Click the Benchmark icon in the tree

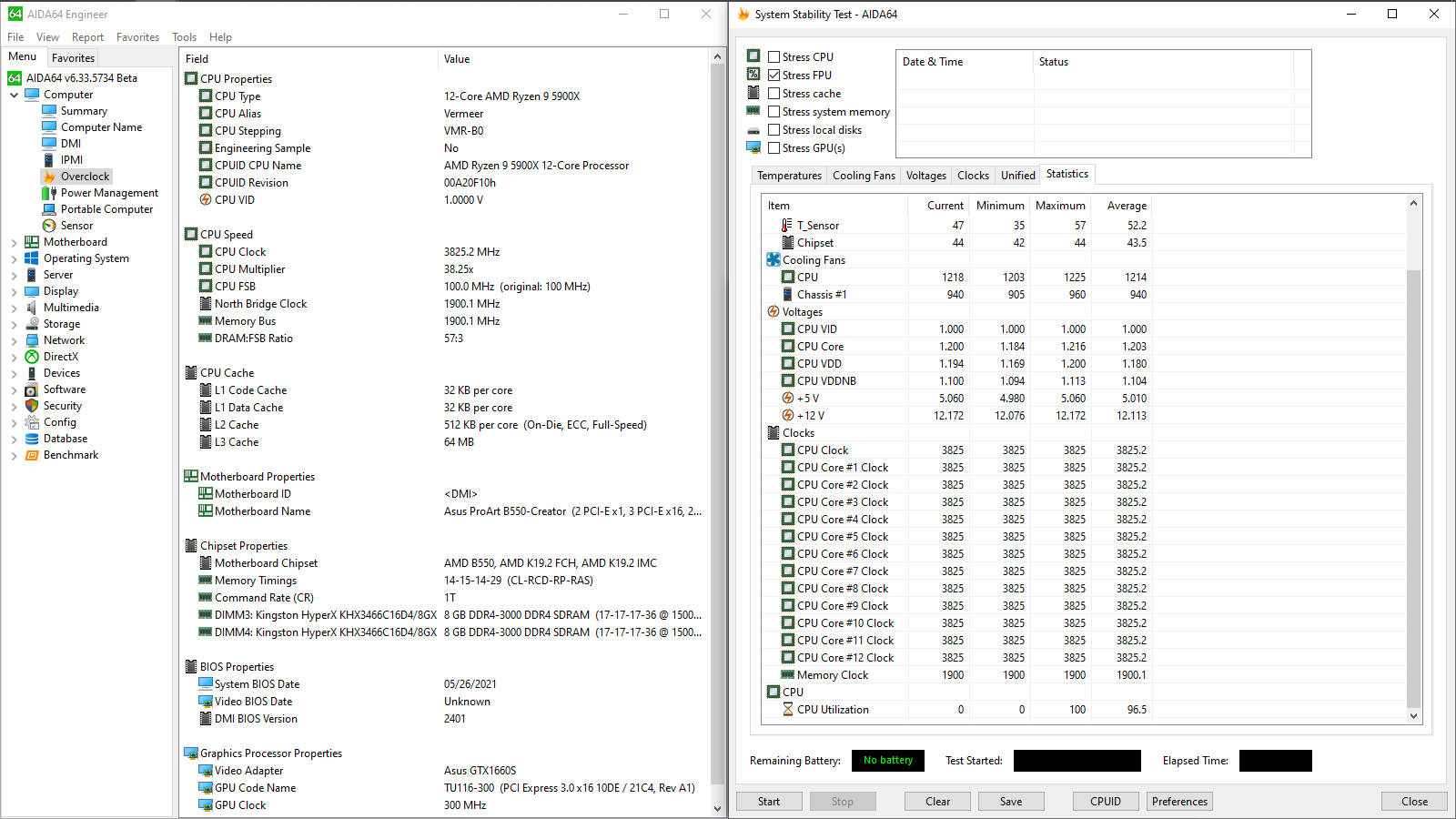(x=32, y=455)
